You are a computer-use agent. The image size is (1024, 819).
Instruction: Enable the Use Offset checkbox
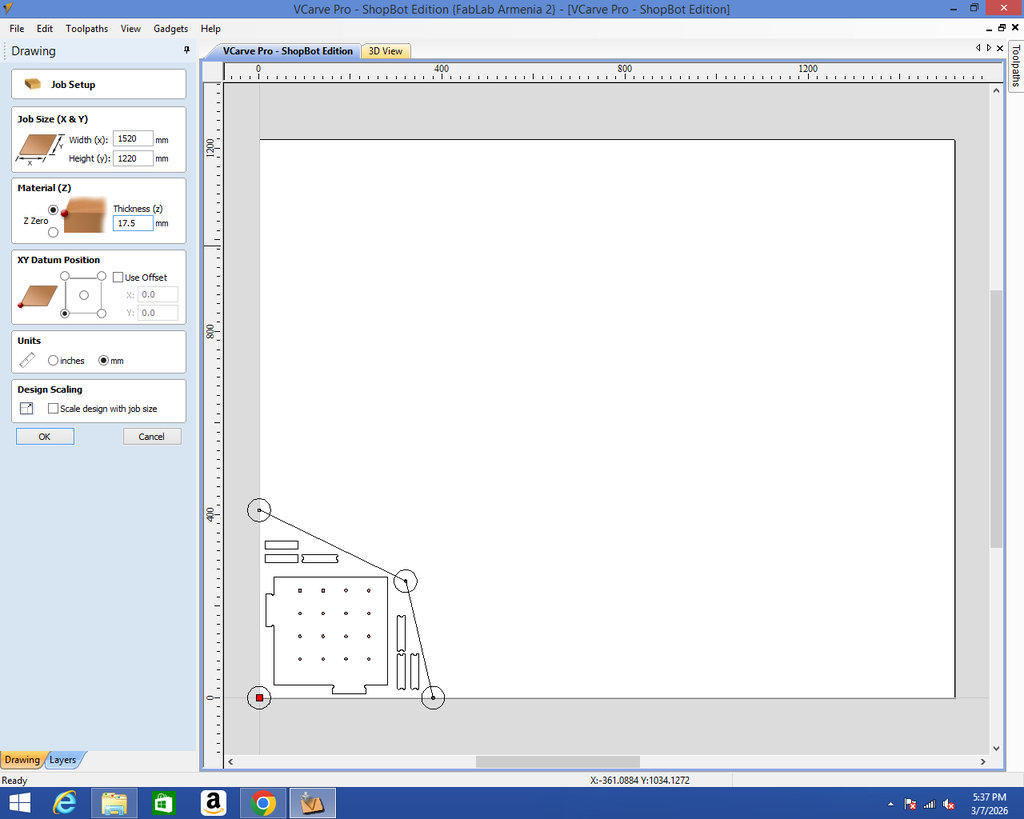tap(118, 277)
